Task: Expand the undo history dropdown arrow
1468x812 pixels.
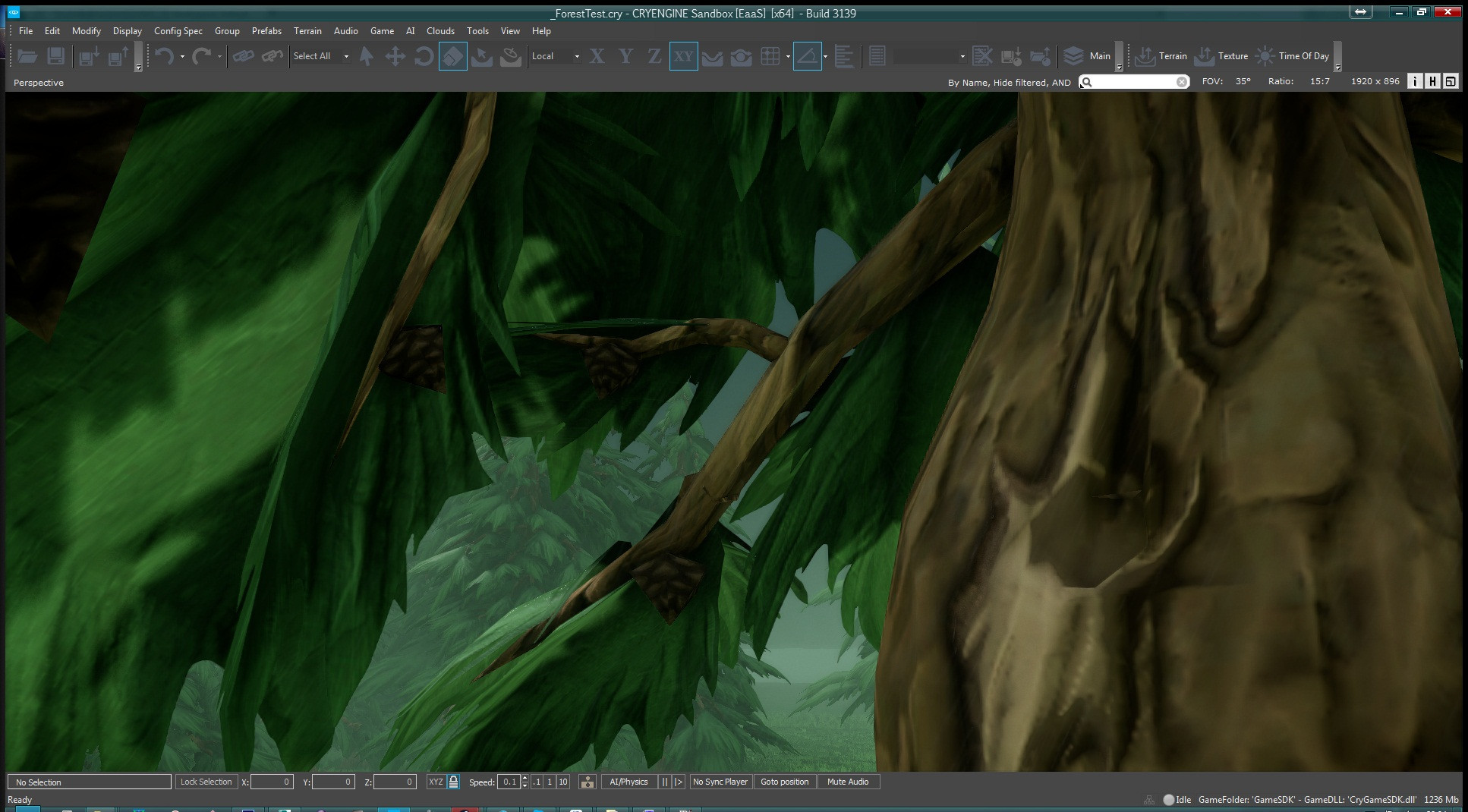Action: (182, 57)
